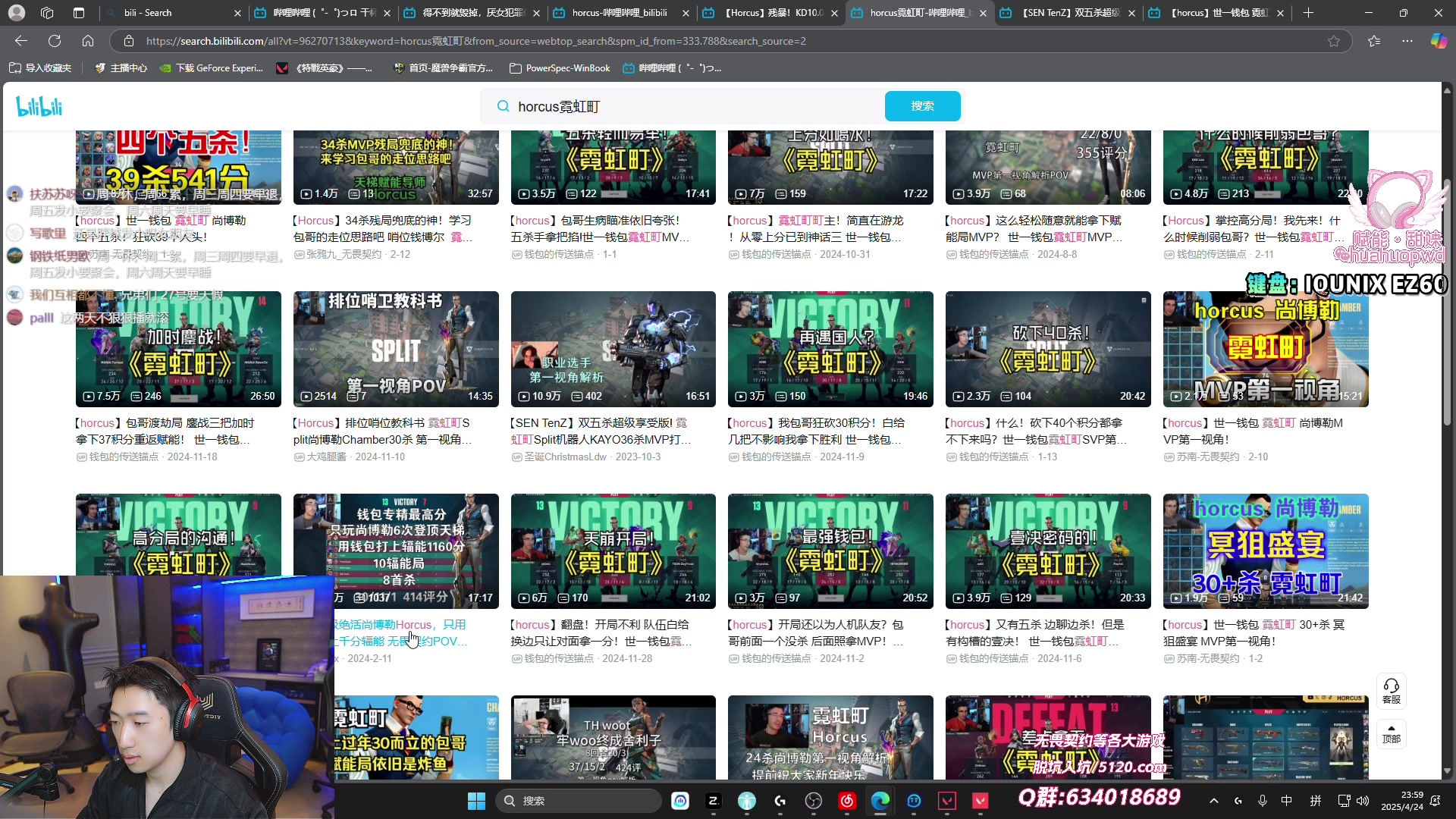Open Logitech G HUB taskbar icon
Screen dimensions: 1456x819
point(780,801)
